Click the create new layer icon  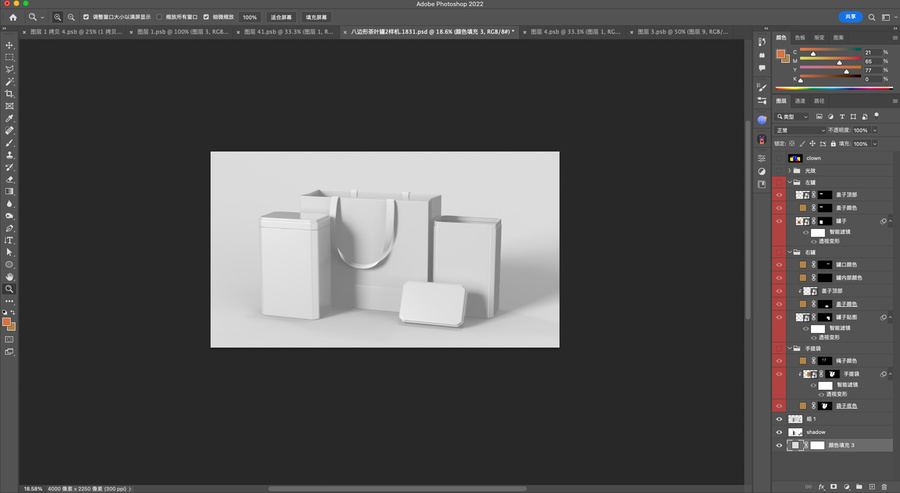tap(872, 487)
